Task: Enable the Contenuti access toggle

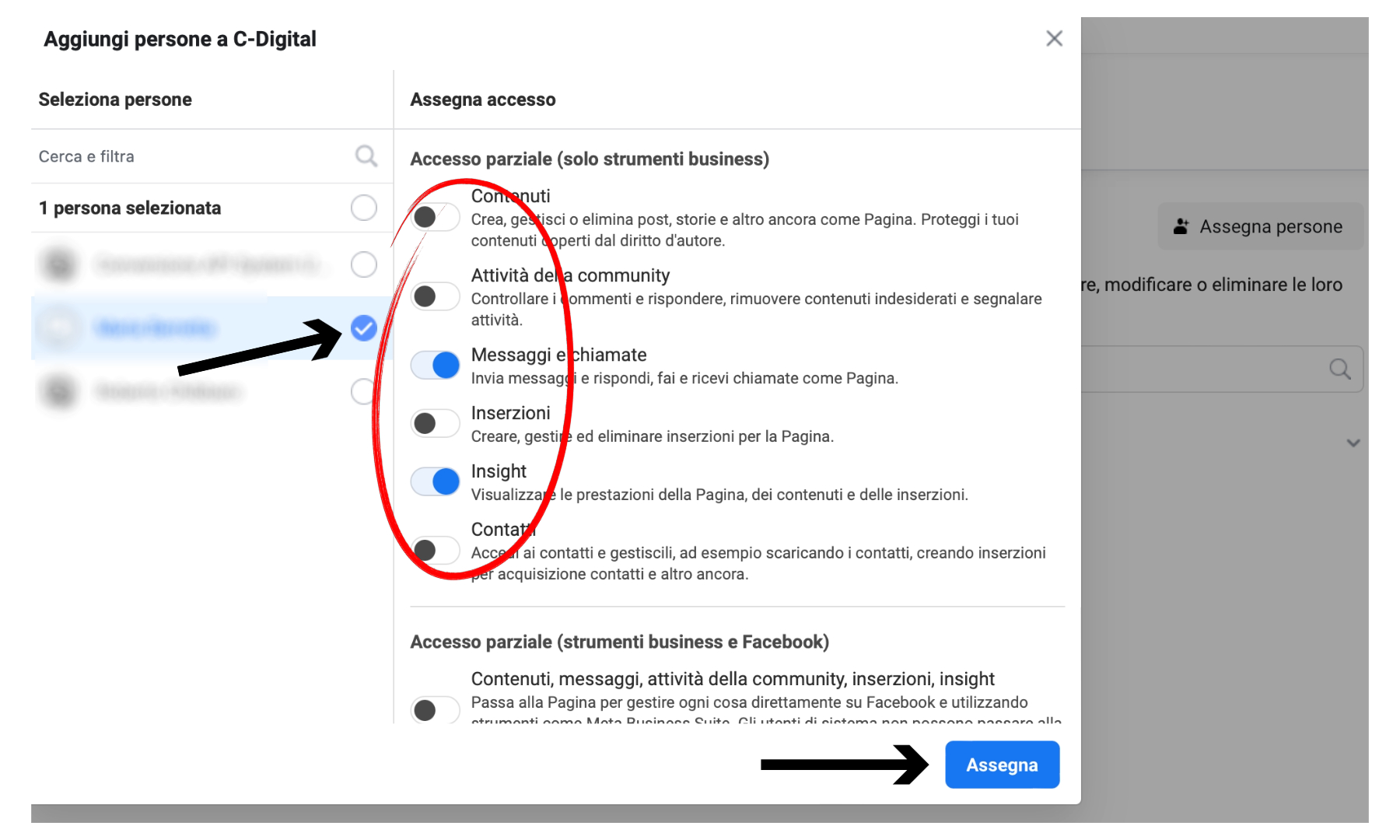Action: click(x=435, y=217)
